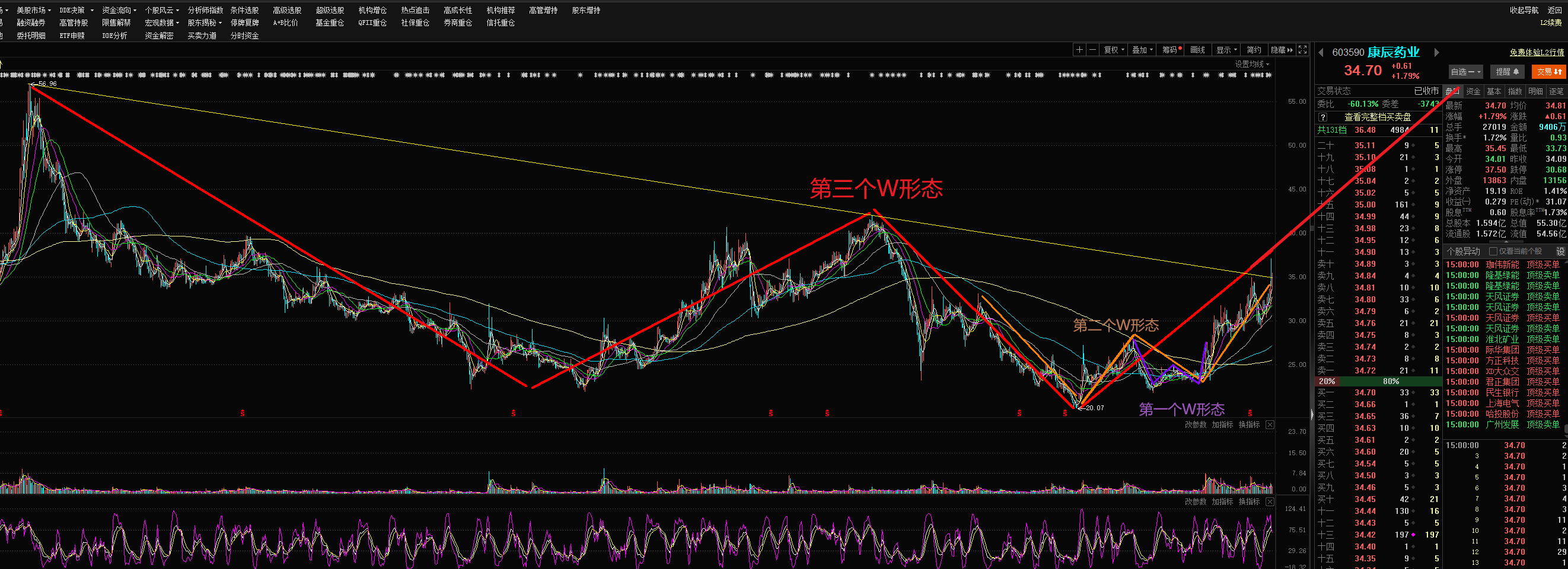The height and width of the screenshot is (569, 1568).
Task: Open the 复权 dropdown
Action: 1113,50
